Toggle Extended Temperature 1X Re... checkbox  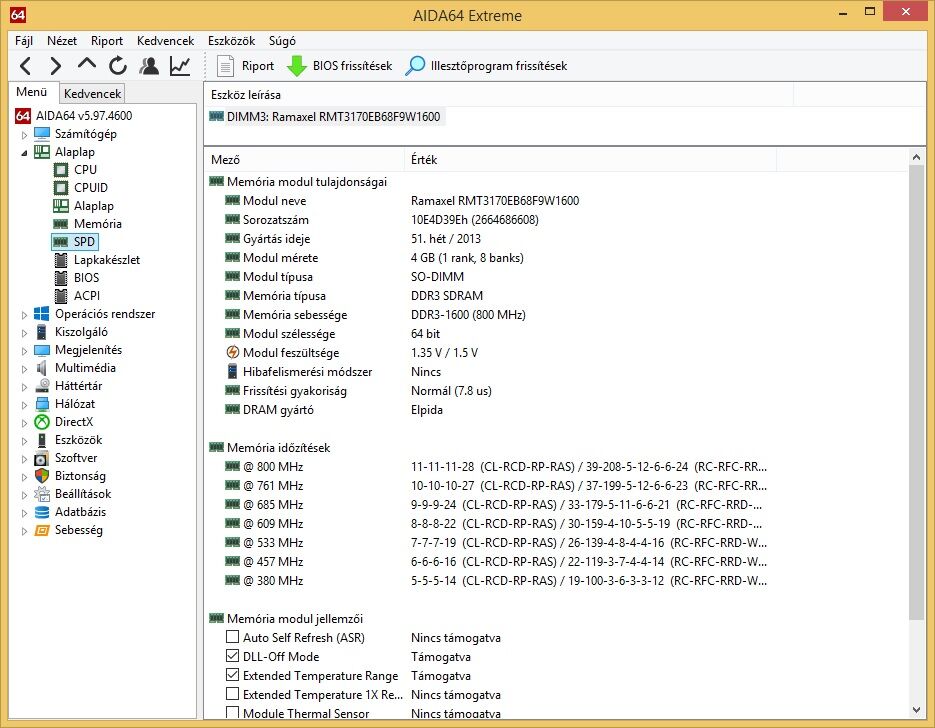click(233, 694)
